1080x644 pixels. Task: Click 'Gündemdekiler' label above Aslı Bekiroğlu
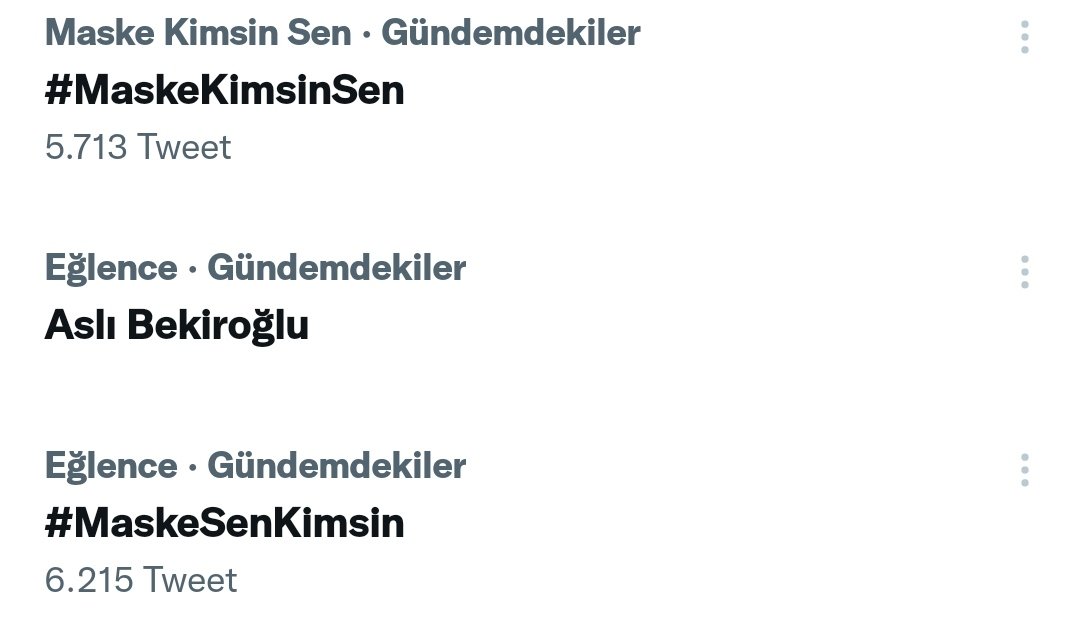pyautogui.click(x=336, y=268)
